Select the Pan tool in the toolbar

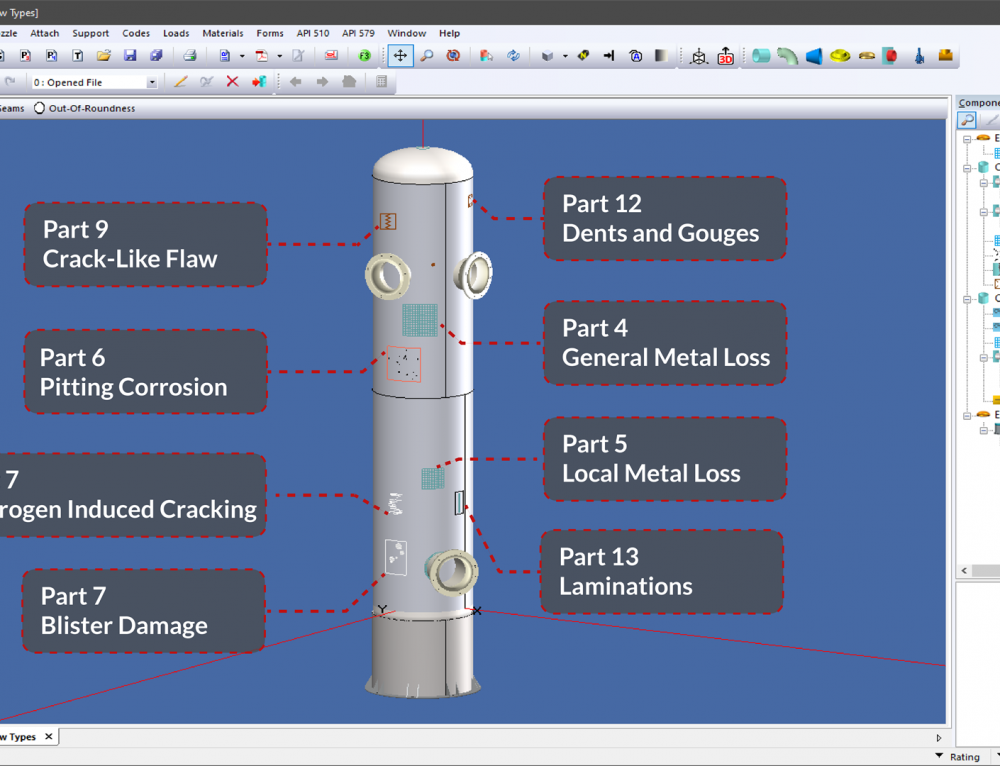[400, 56]
